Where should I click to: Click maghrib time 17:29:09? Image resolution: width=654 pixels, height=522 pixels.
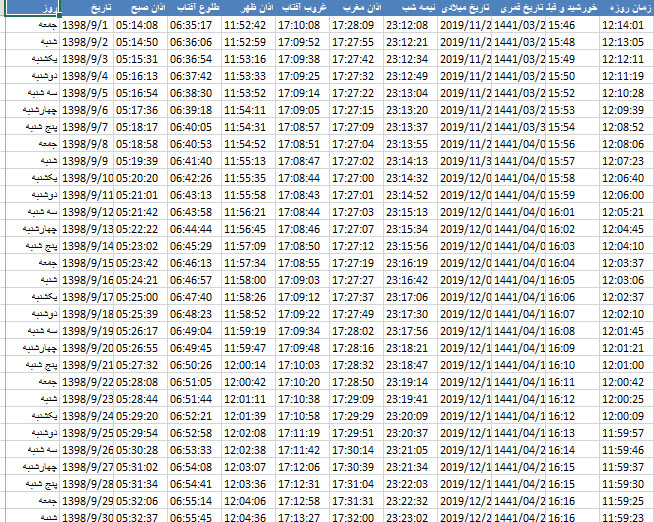(x=356, y=399)
